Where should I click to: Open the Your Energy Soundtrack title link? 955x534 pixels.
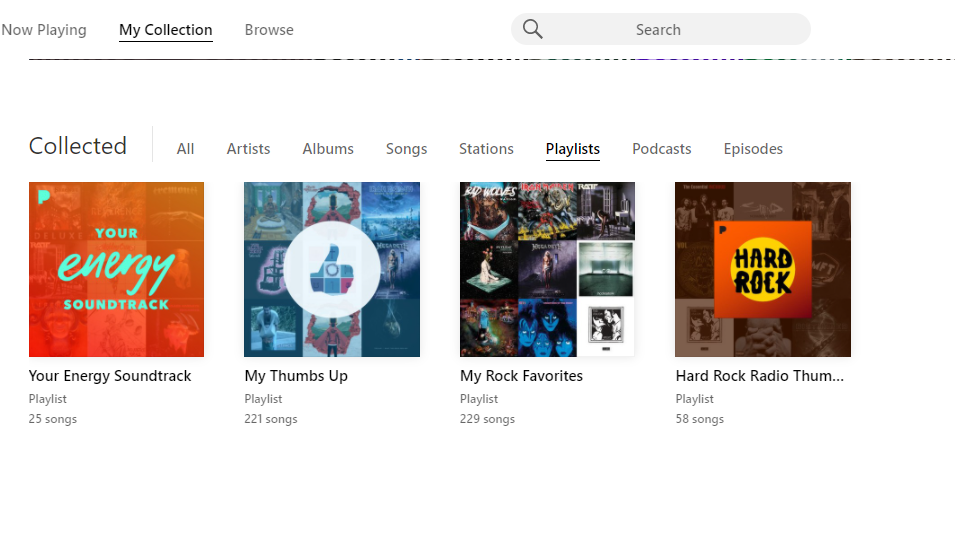click(x=110, y=376)
